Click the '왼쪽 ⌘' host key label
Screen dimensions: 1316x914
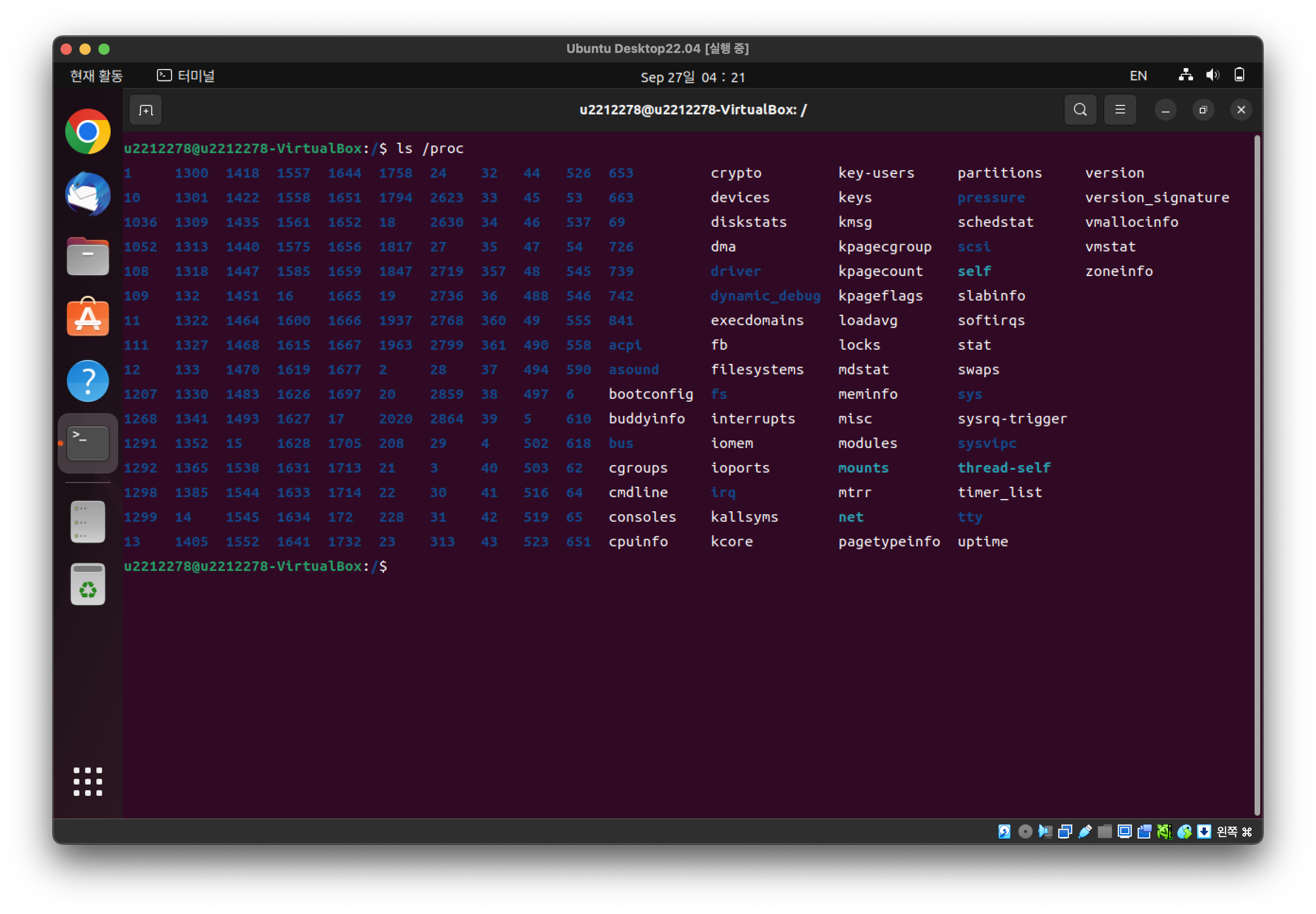(1234, 832)
